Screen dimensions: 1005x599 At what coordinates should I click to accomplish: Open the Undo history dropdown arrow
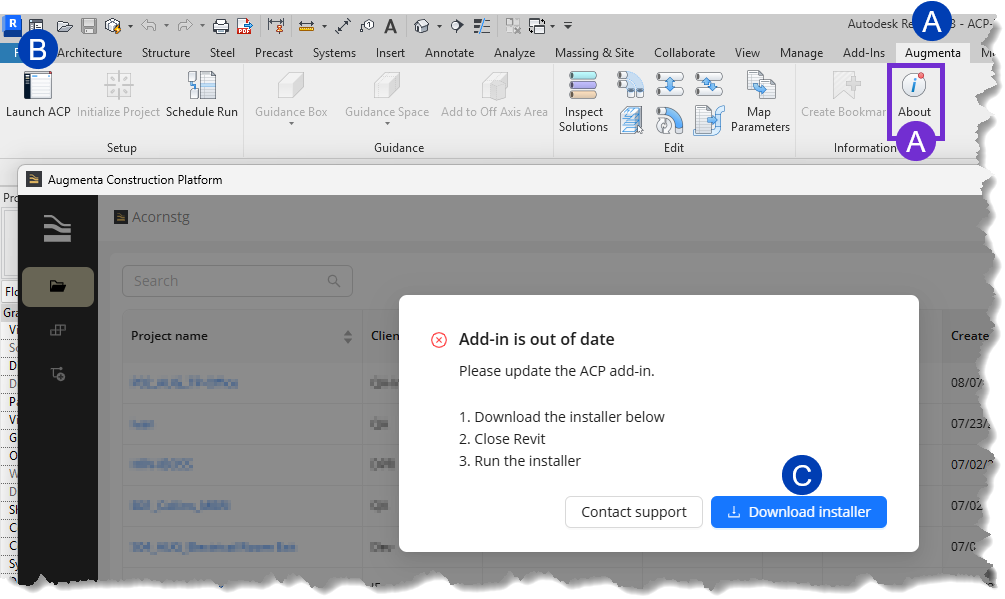pos(166,26)
